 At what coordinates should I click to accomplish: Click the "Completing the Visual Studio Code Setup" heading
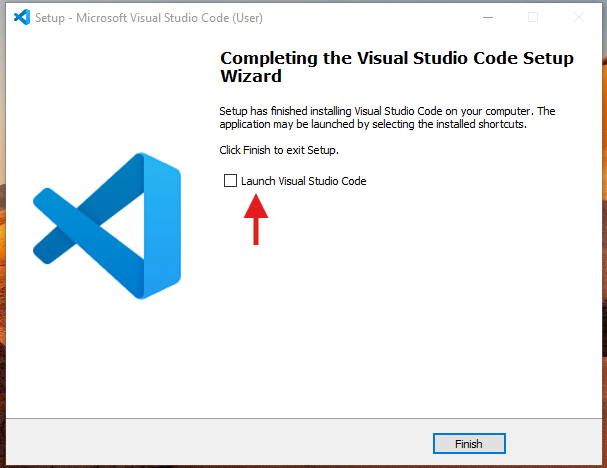coord(397,58)
